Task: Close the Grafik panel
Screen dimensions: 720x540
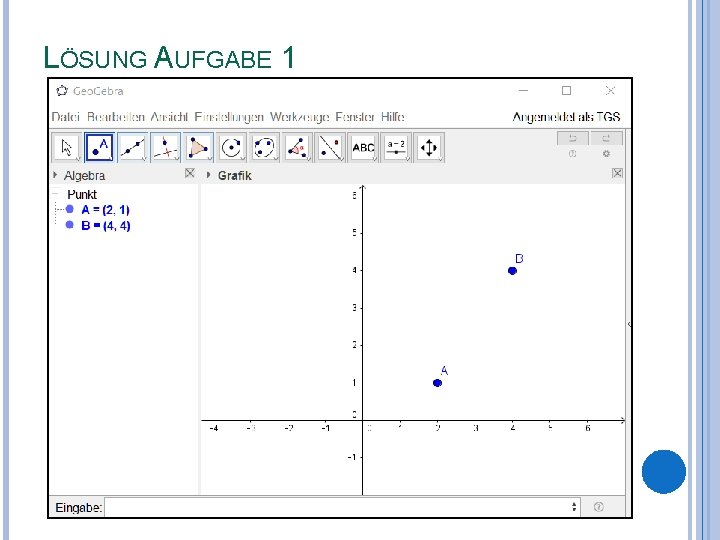Action: pyautogui.click(x=617, y=173)
